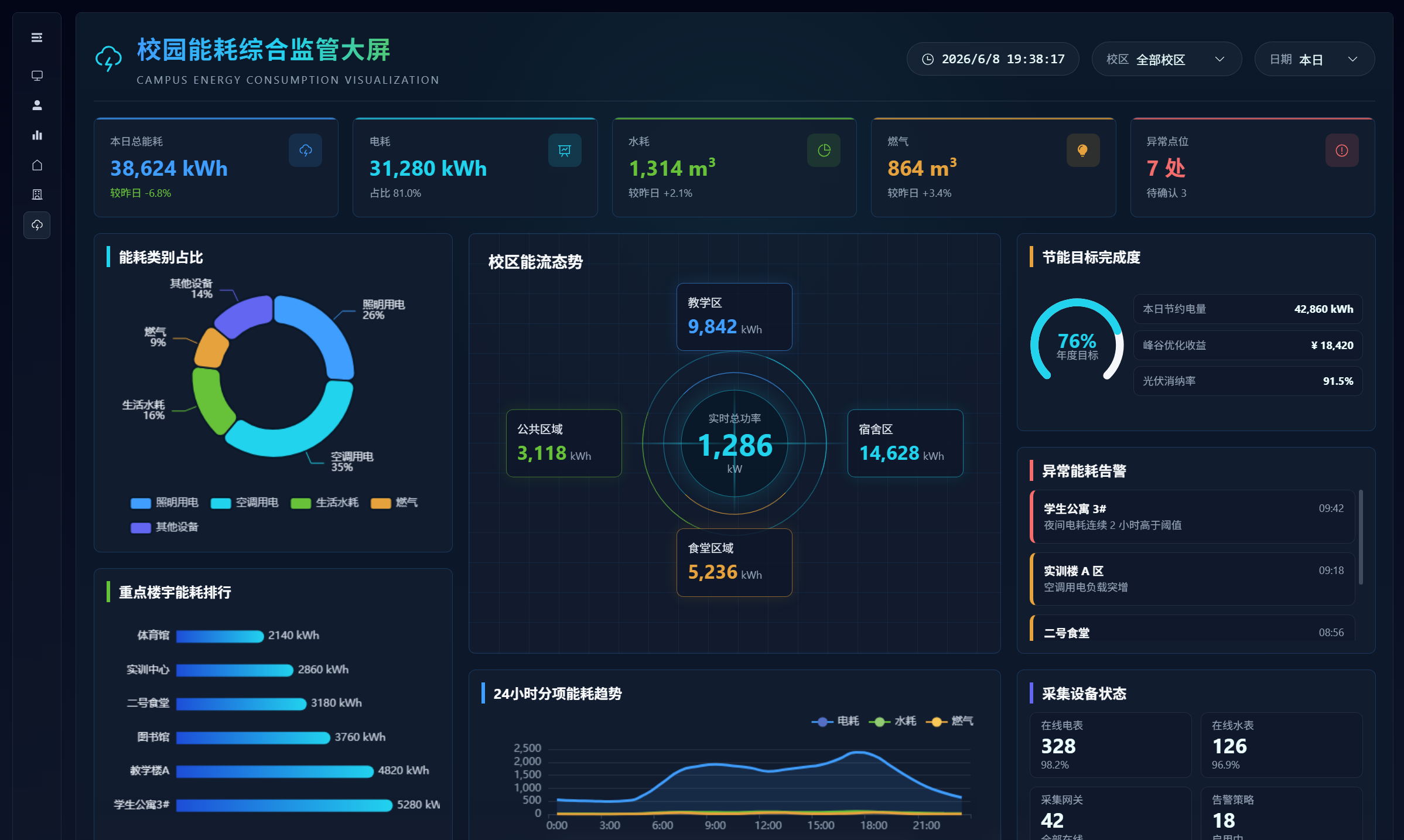This screenshot has height=840, width=1404.
Task: Open the 日期 本日 dropdown
Action: click(1314, 59)
